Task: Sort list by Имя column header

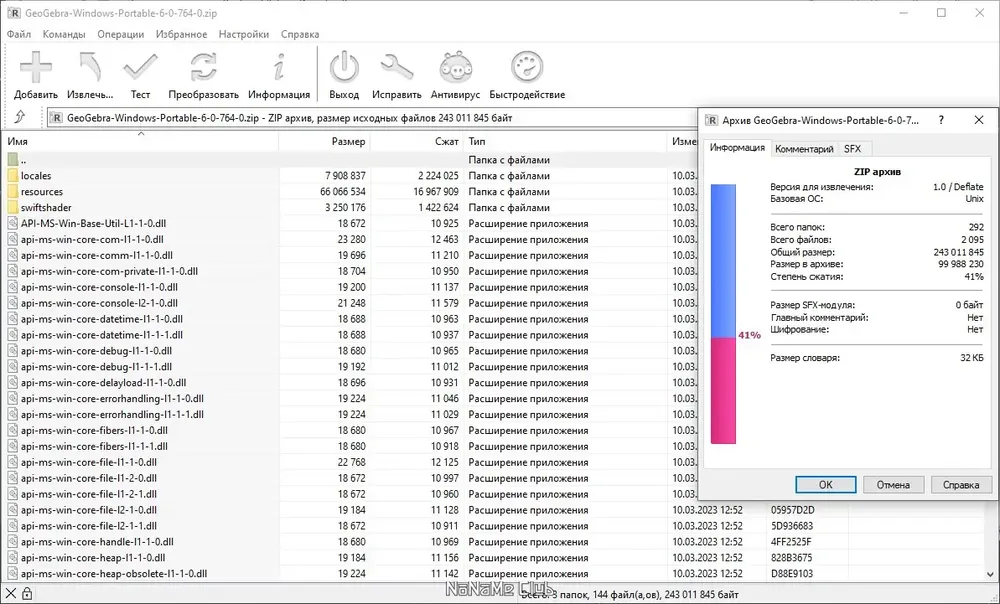Action: (x=140, y=141)
